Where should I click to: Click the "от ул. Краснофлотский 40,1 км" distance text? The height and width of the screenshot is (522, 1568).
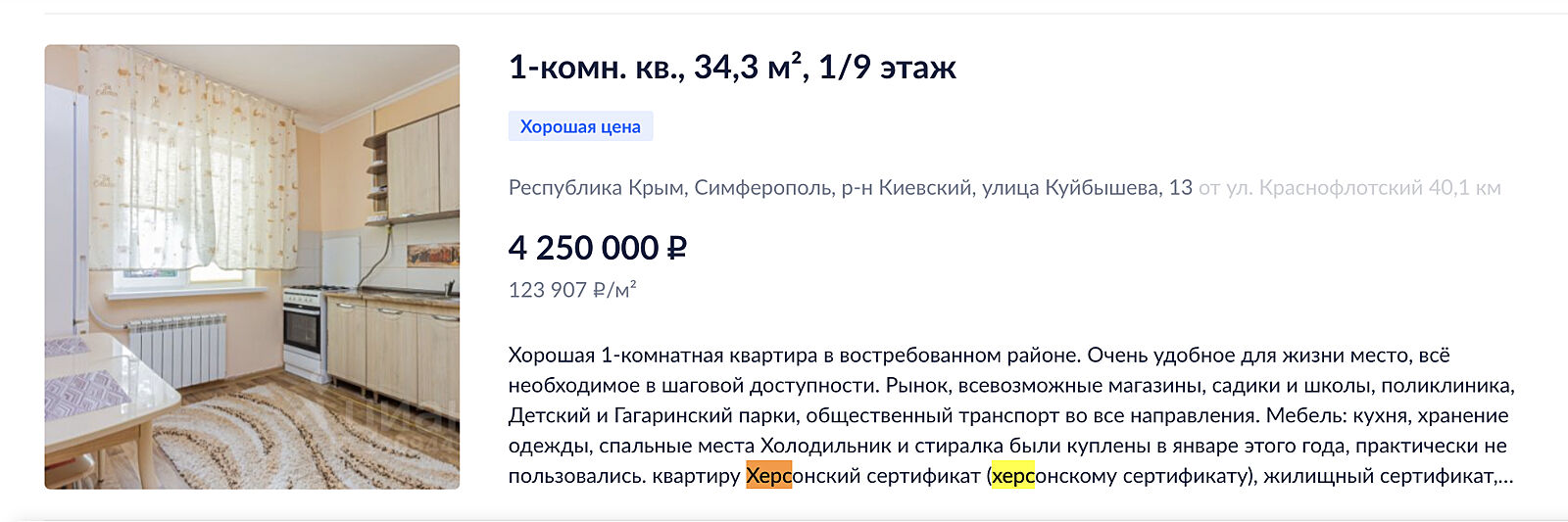coord(1349,187)
